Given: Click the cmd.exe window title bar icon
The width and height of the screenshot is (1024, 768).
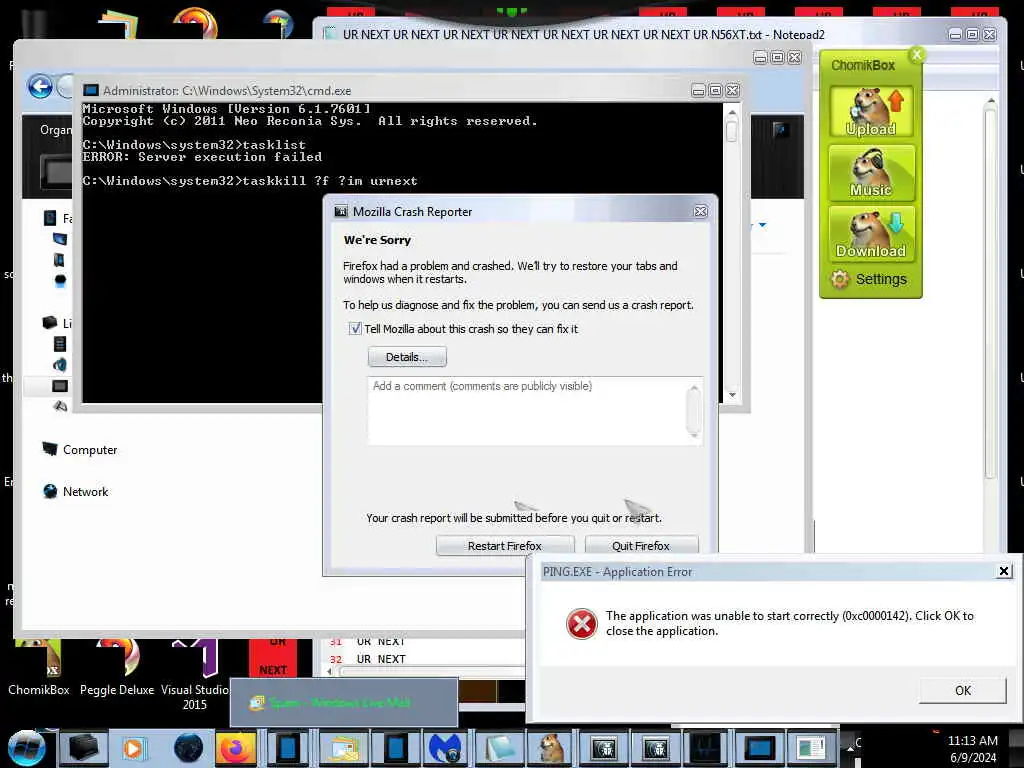Looking at the screenshot, I should point(91,90).
